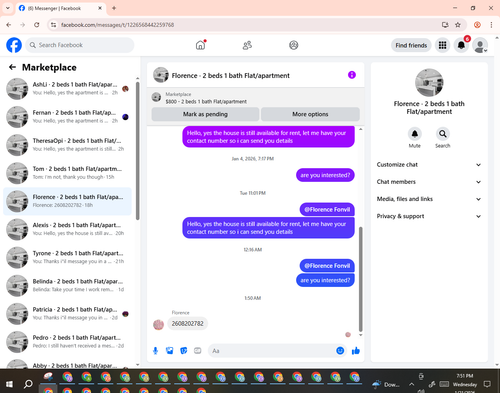Open Pedro conversation
Image resolution: width=500 pixels, height=393 pixels.
point(68,342)
